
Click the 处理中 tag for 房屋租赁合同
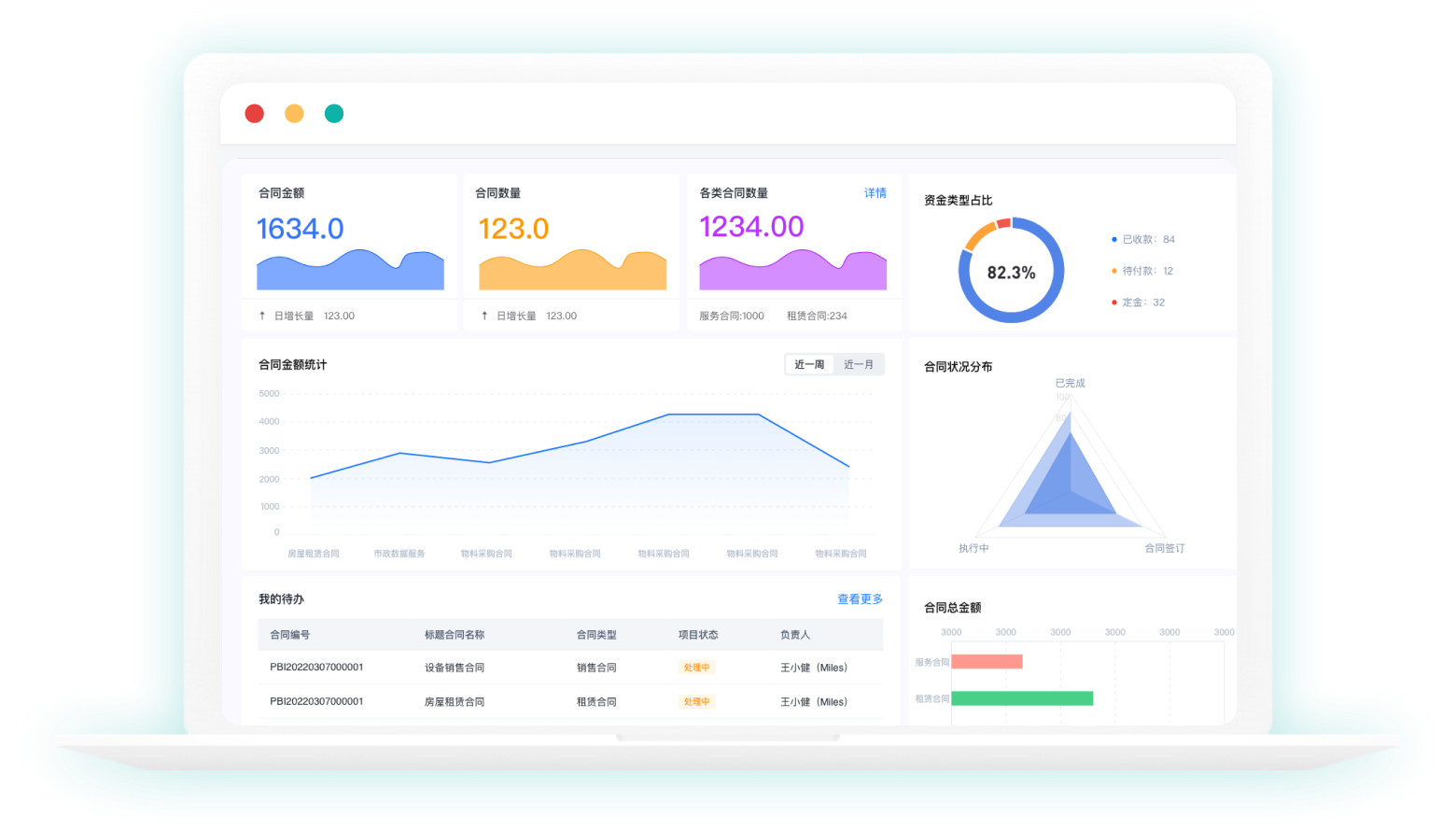[x=696, y=701]
